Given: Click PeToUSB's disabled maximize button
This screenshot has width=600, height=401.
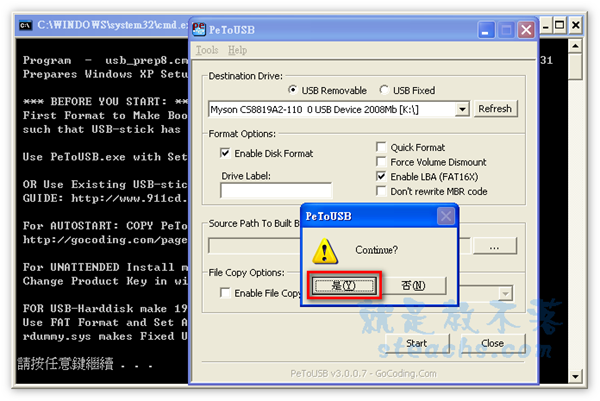Looking at the screenshot, I should (506, 29).
